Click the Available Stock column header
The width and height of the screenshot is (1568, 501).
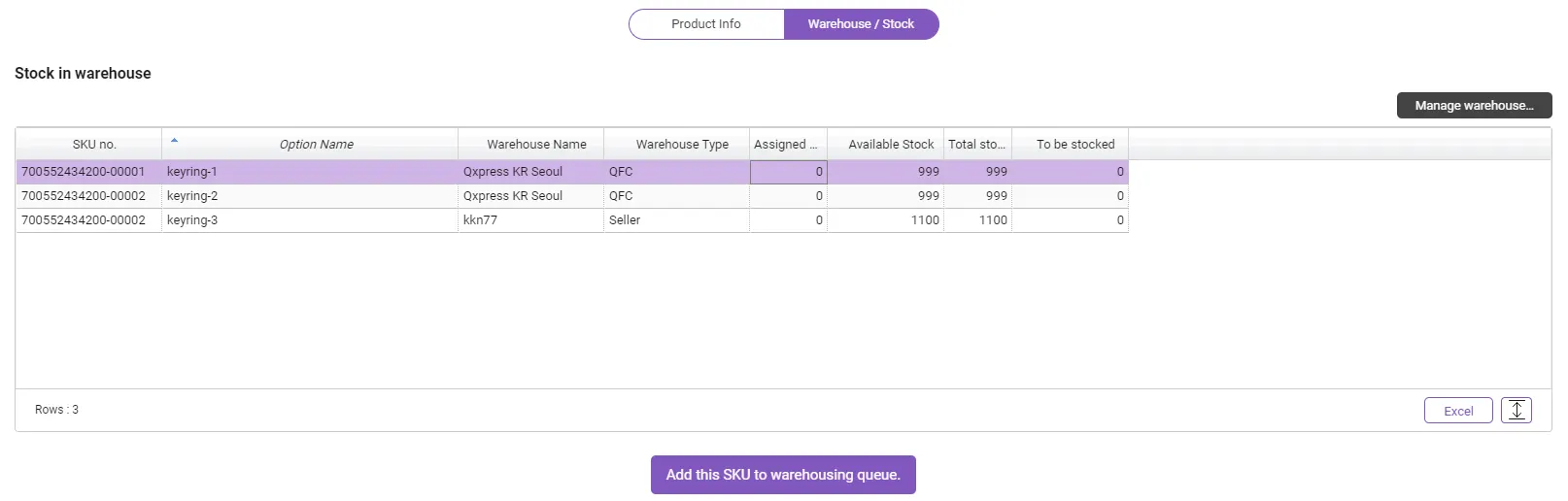(x=890, y=145)
